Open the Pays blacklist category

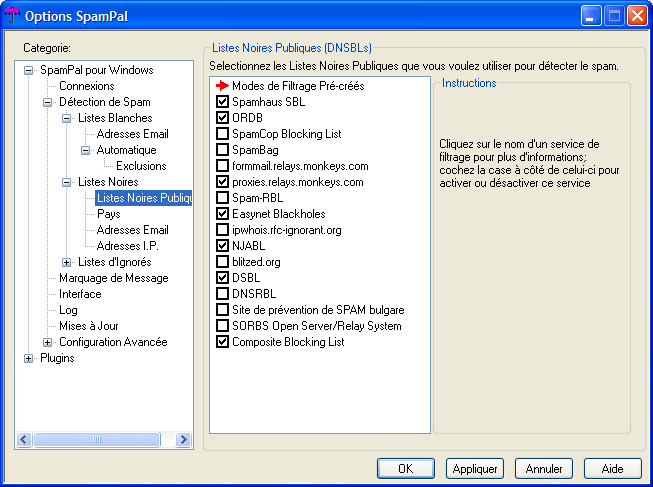[109, 214]
